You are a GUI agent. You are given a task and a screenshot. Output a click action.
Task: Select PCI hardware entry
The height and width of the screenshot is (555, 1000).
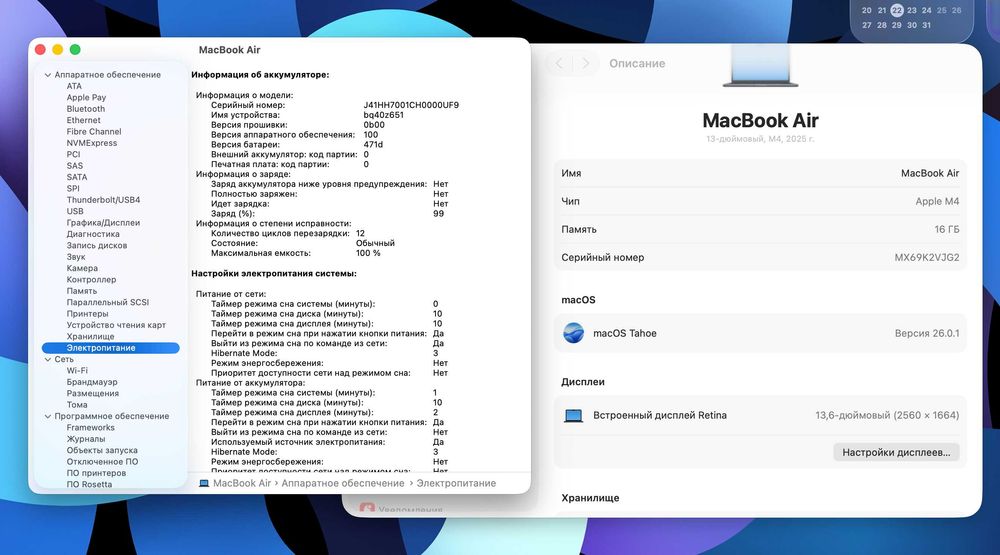pyautogui.click(x=73, y=154)
